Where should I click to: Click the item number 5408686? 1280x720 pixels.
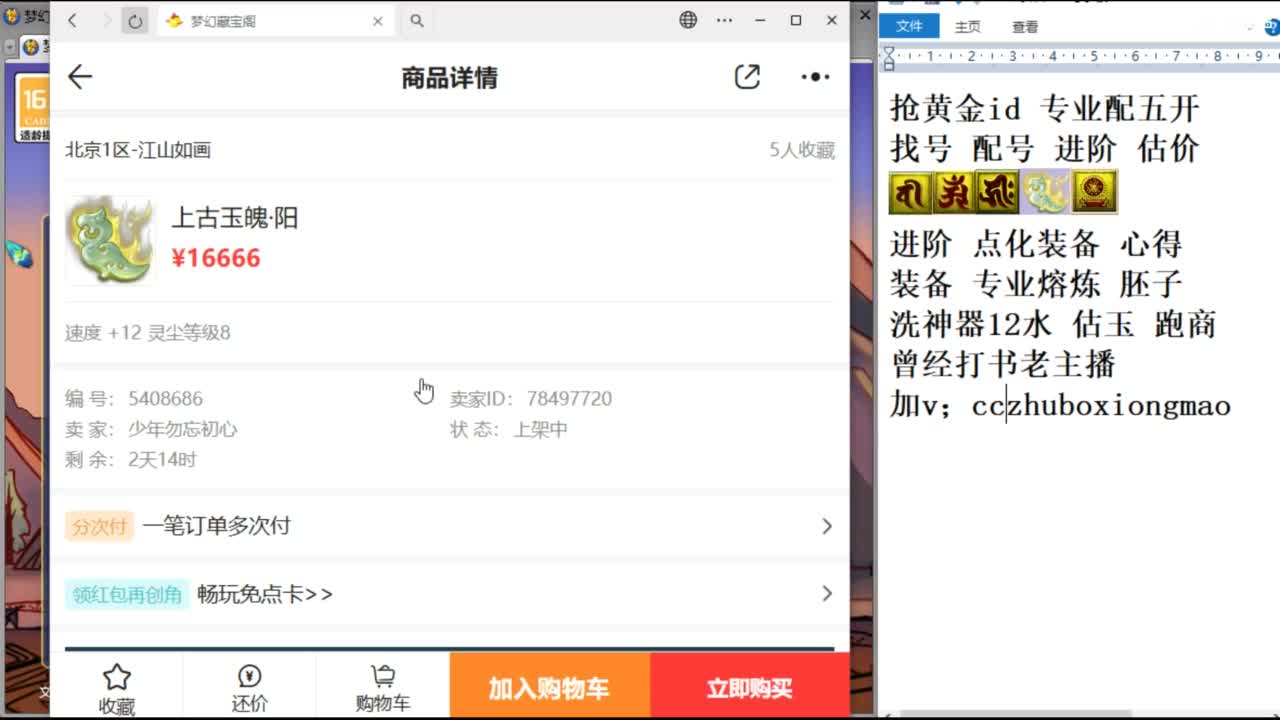click(x=166, y=398)
